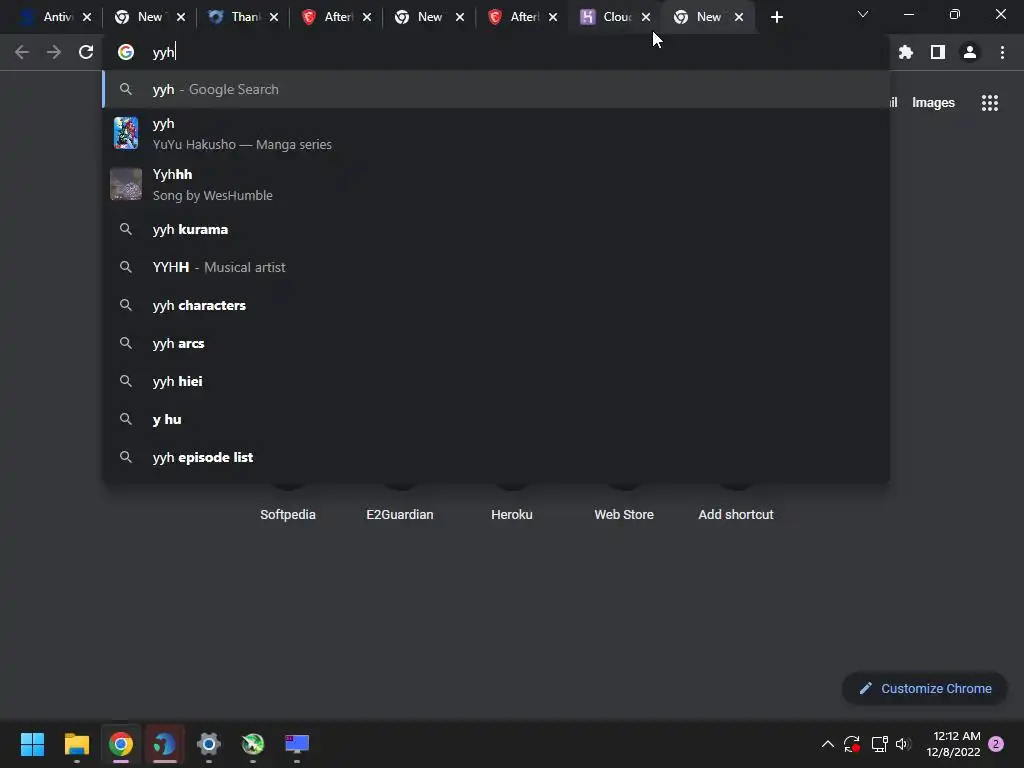This screenshot has width=1024, height=768.
Task: Select 'yyh - Google Search' suggestion
Action: coord(496,89)
